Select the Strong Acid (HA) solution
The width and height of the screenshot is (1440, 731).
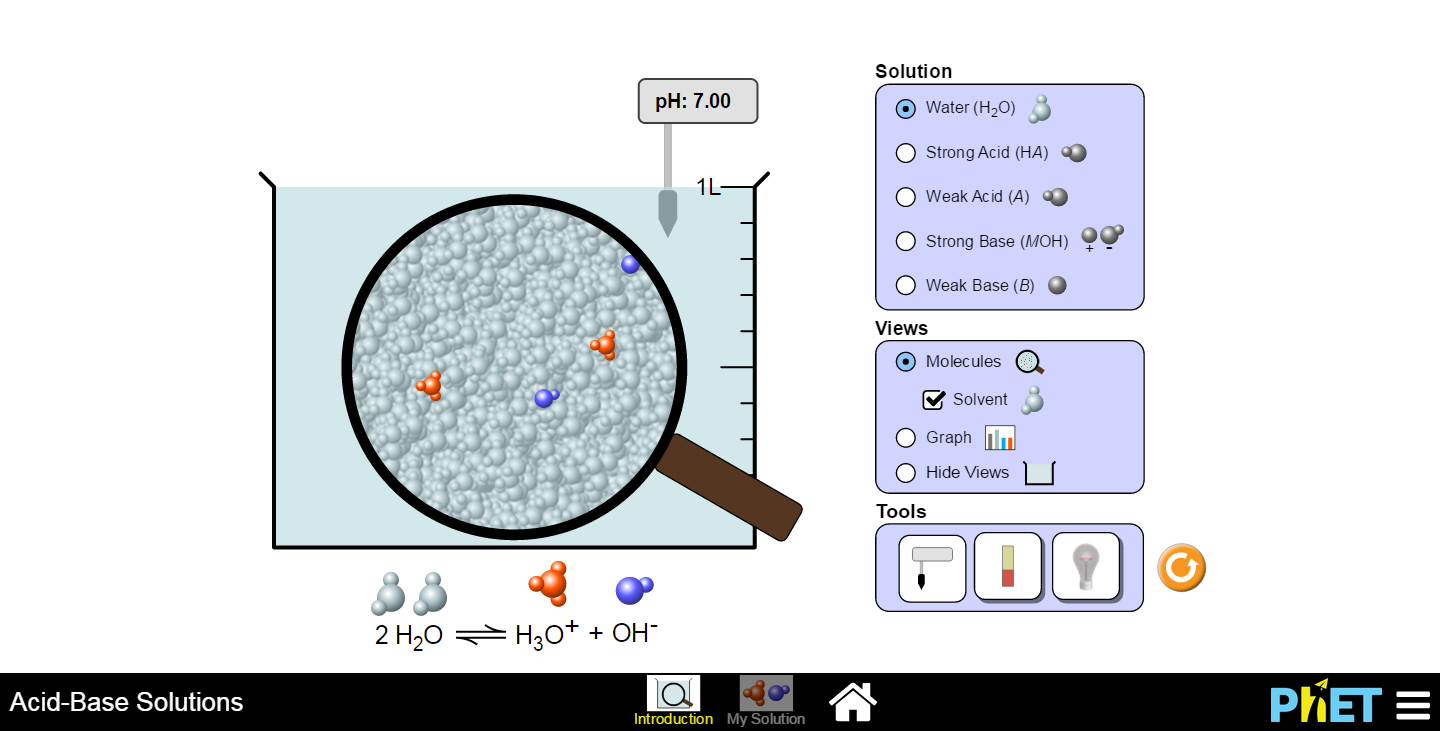coord(905,153)
